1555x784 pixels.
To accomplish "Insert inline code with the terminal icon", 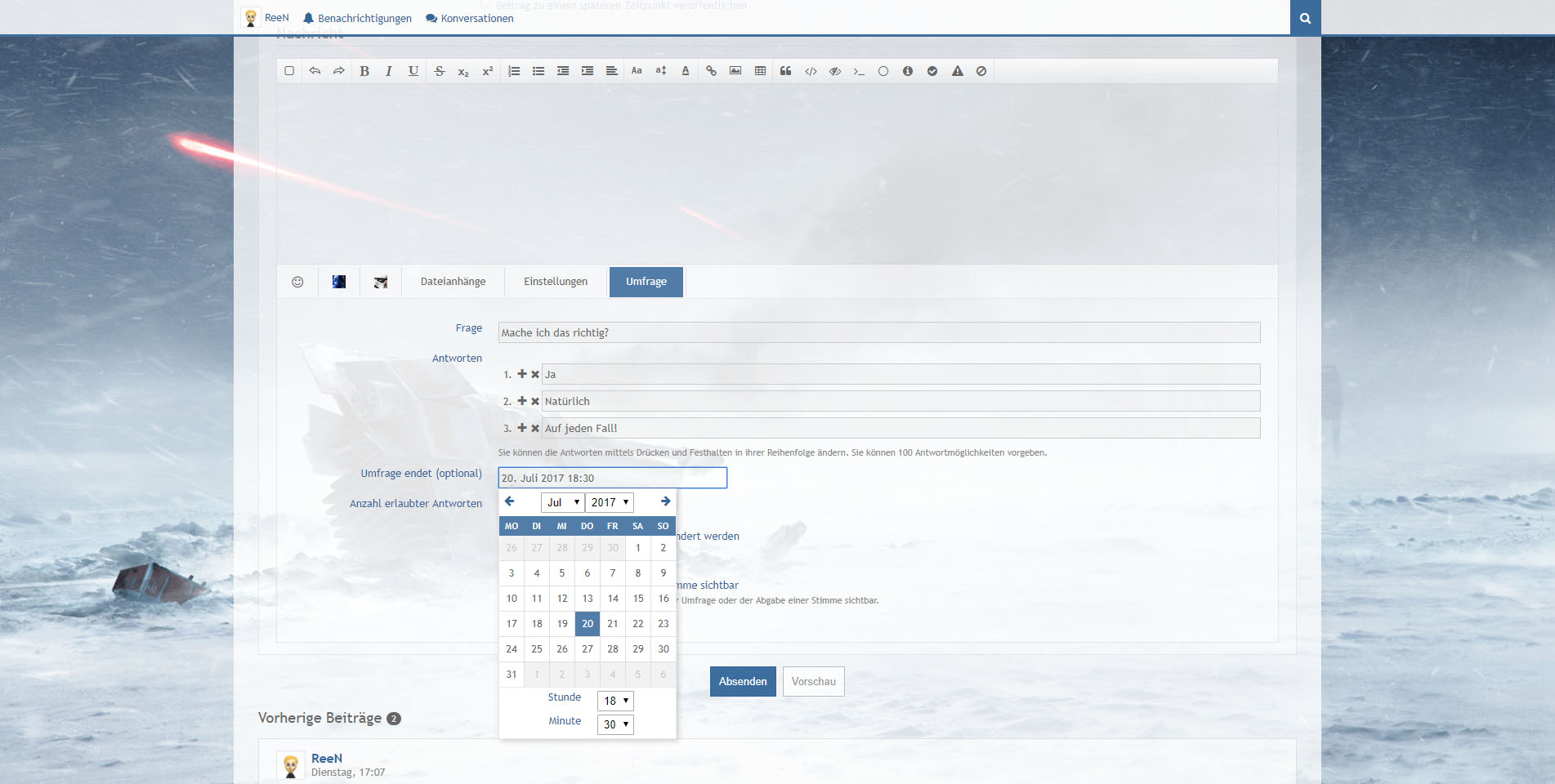I will 859,71.
